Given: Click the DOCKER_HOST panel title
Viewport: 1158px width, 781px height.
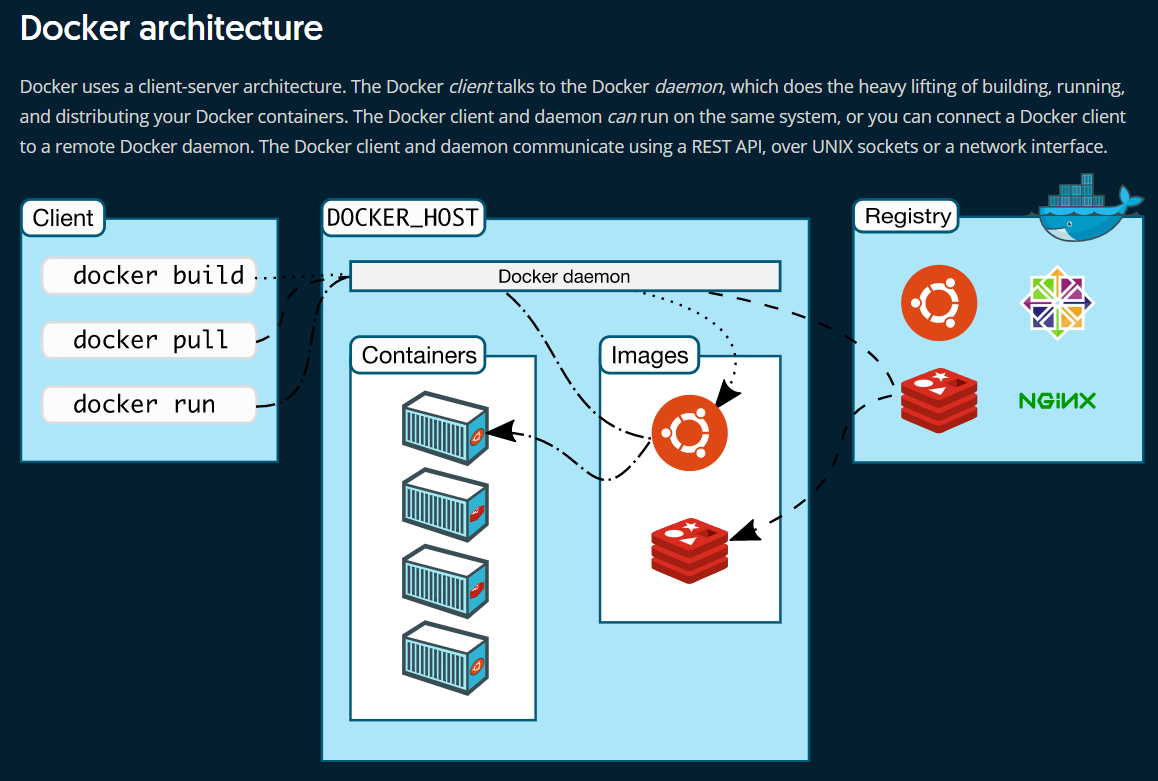Looking at the screenshot, I should 402,215.
